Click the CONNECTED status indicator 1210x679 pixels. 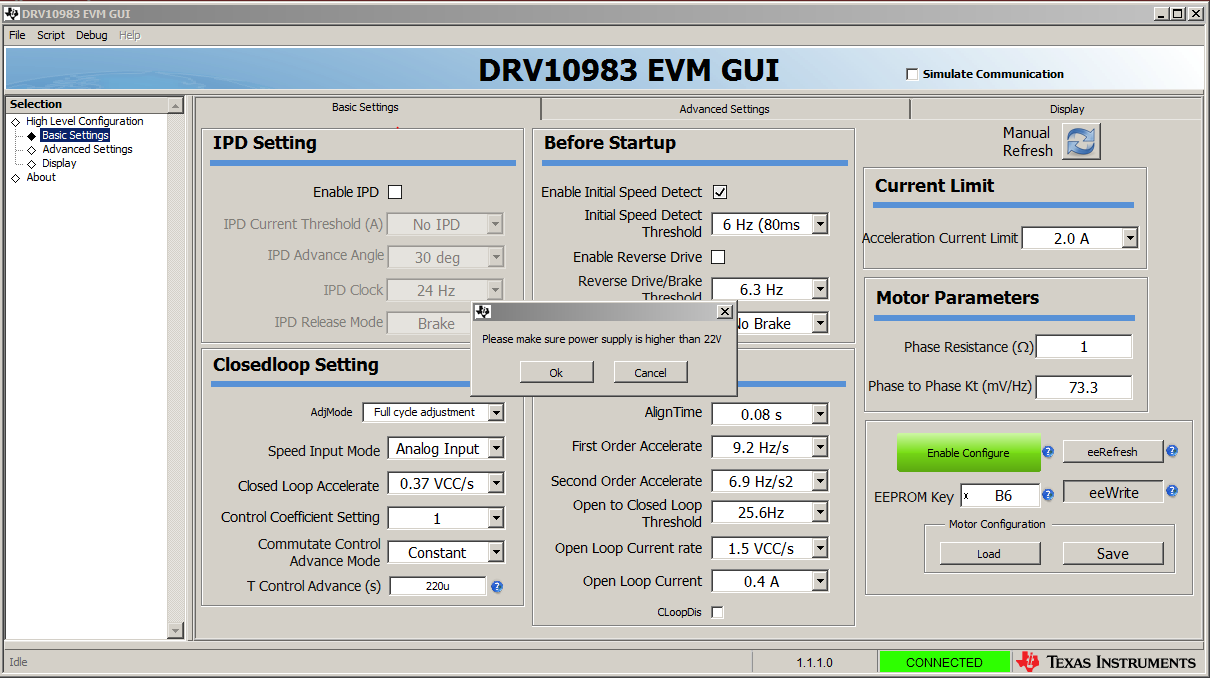(x=944, y=662)
